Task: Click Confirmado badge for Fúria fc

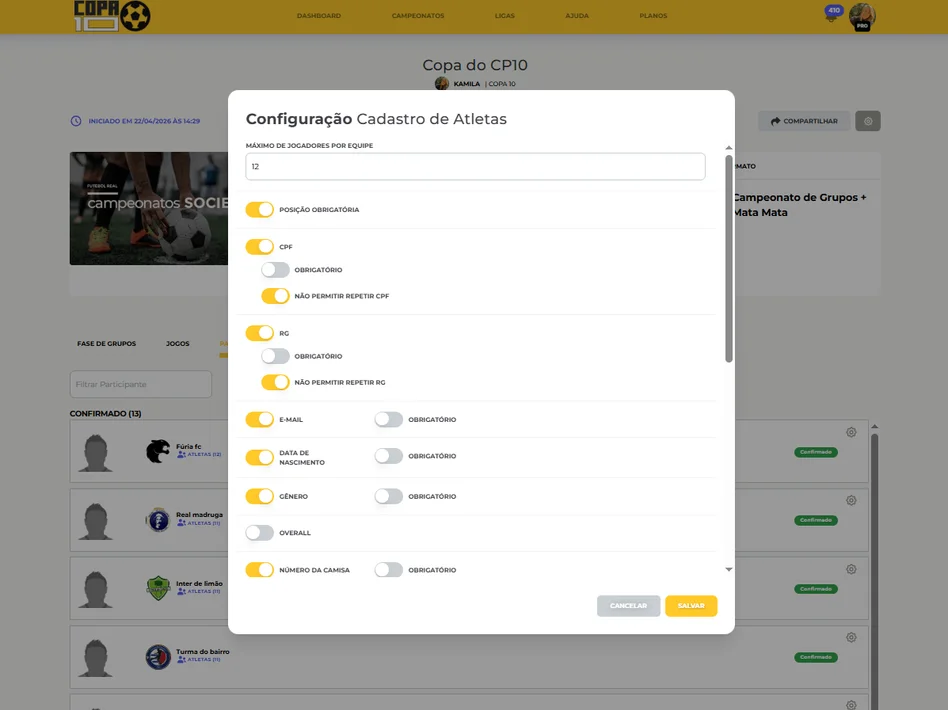Action: (816, 452)
